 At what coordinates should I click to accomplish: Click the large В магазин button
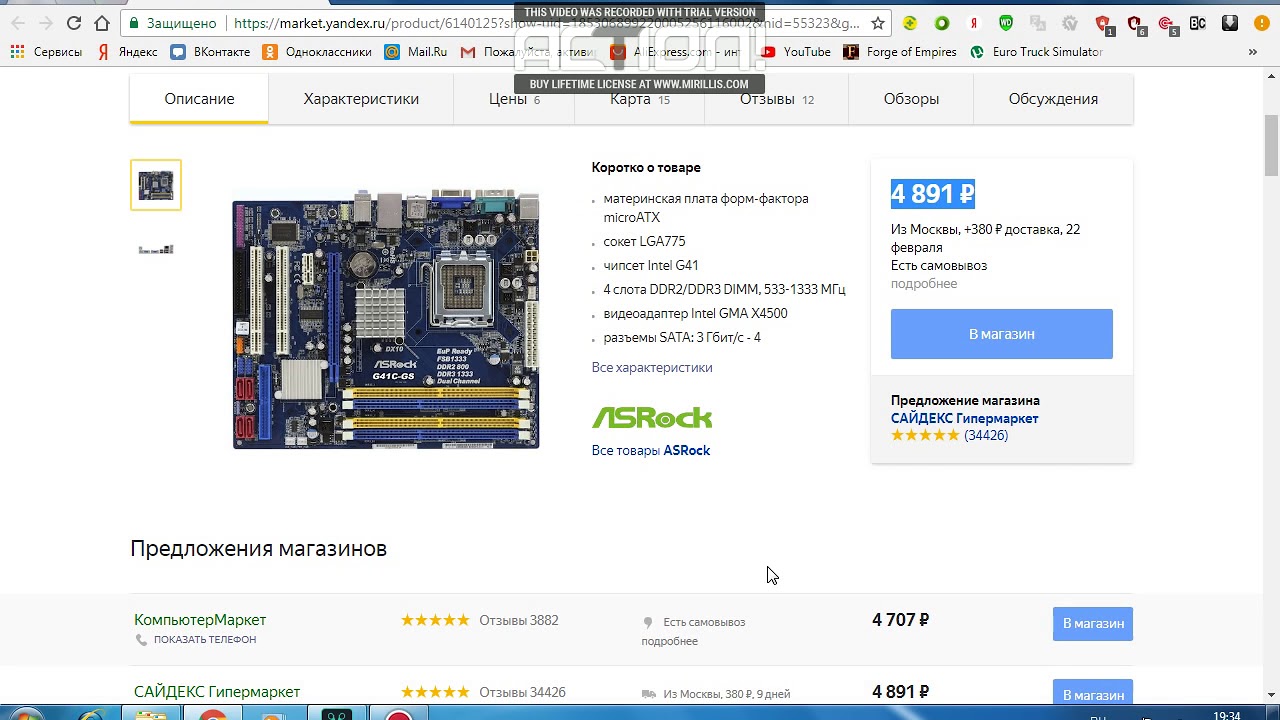point(1001,334)
